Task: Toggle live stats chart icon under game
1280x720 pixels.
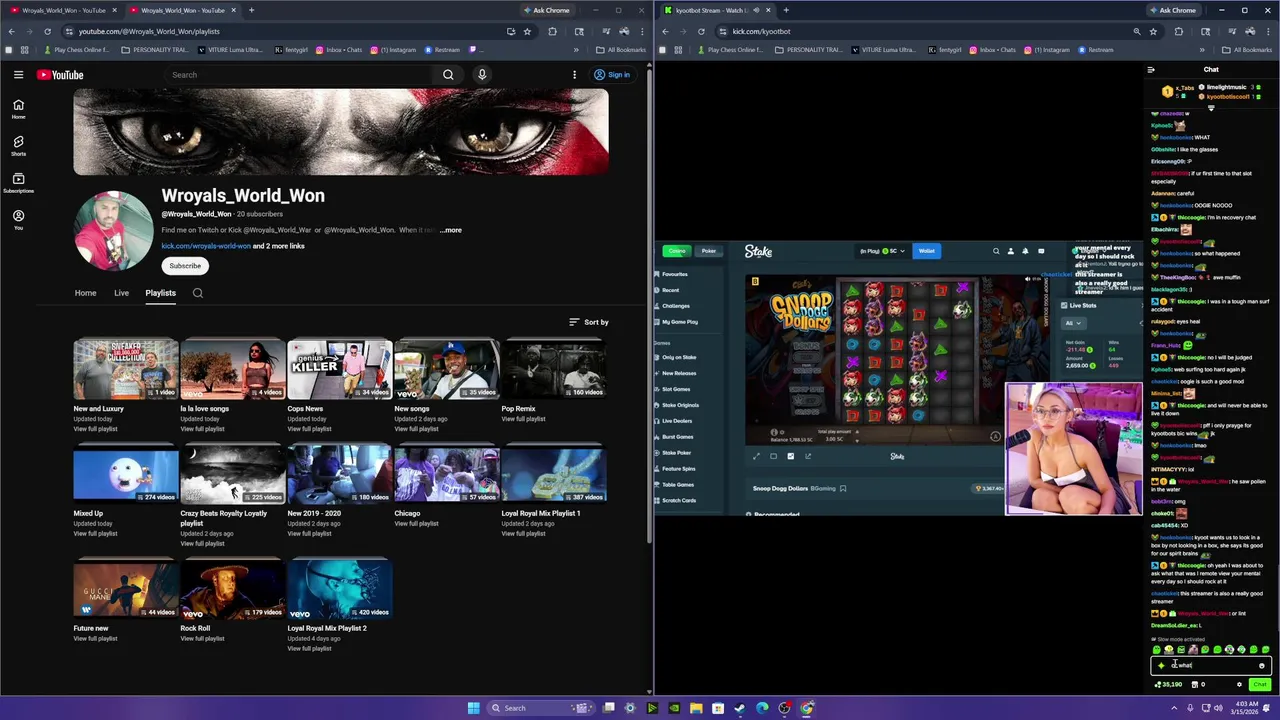Action: coord(790,456)
